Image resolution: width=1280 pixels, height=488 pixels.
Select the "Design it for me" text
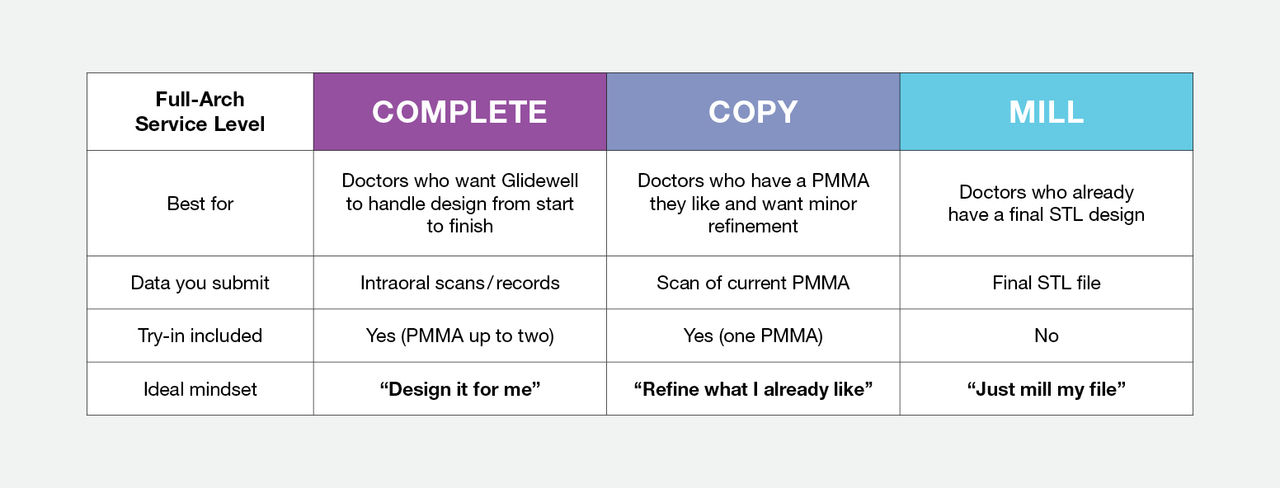[x=459, y=389]
